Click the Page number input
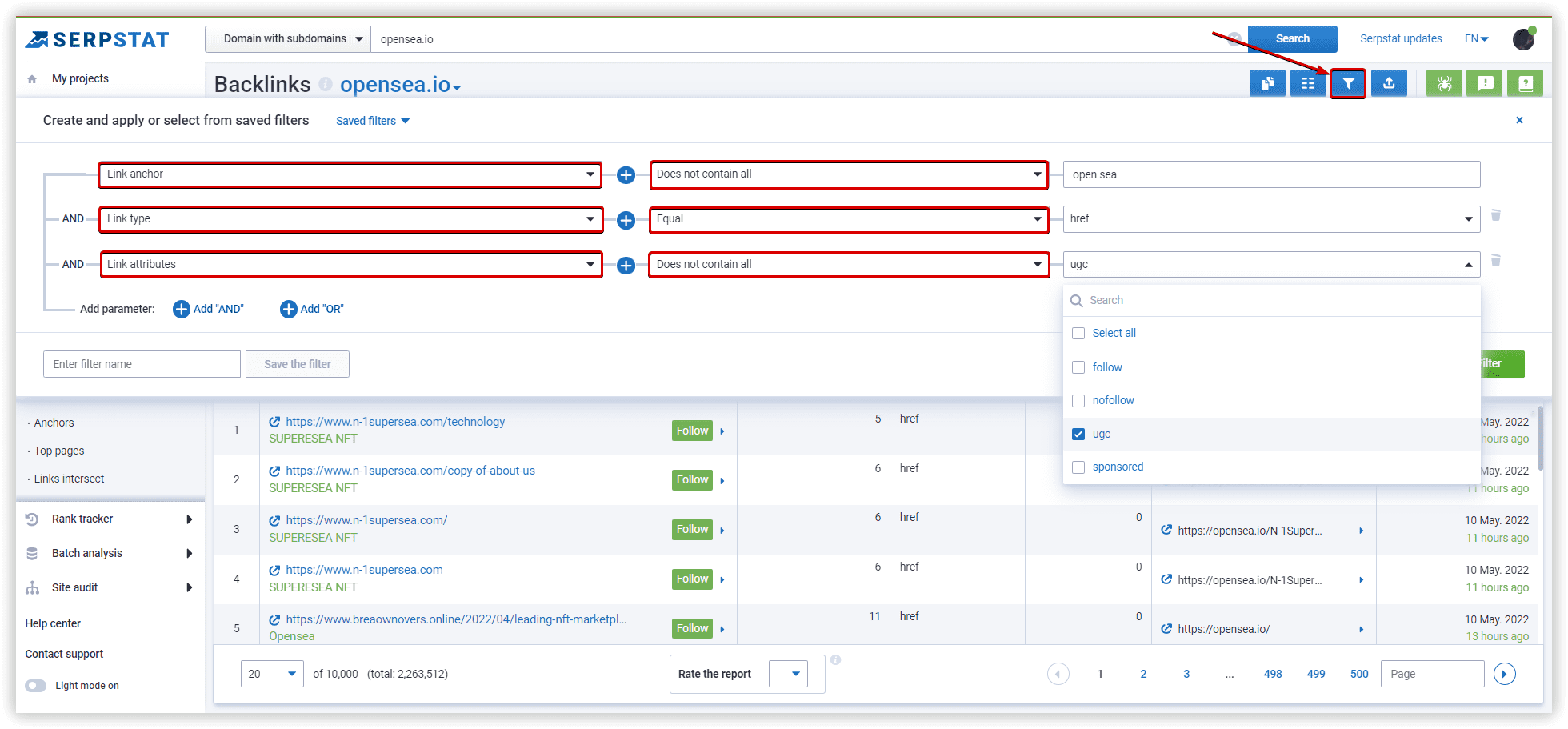1568x729 pixels. (1432, 674)
